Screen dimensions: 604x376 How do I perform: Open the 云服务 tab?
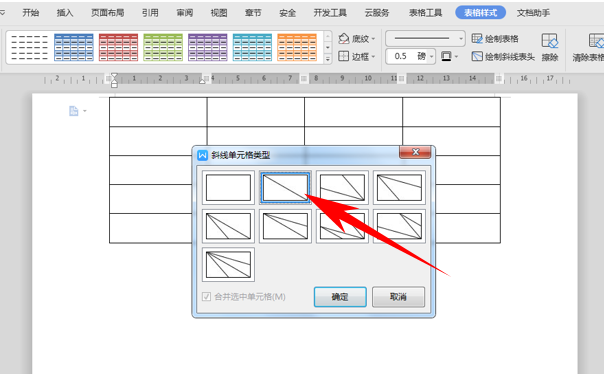[377, 13]
